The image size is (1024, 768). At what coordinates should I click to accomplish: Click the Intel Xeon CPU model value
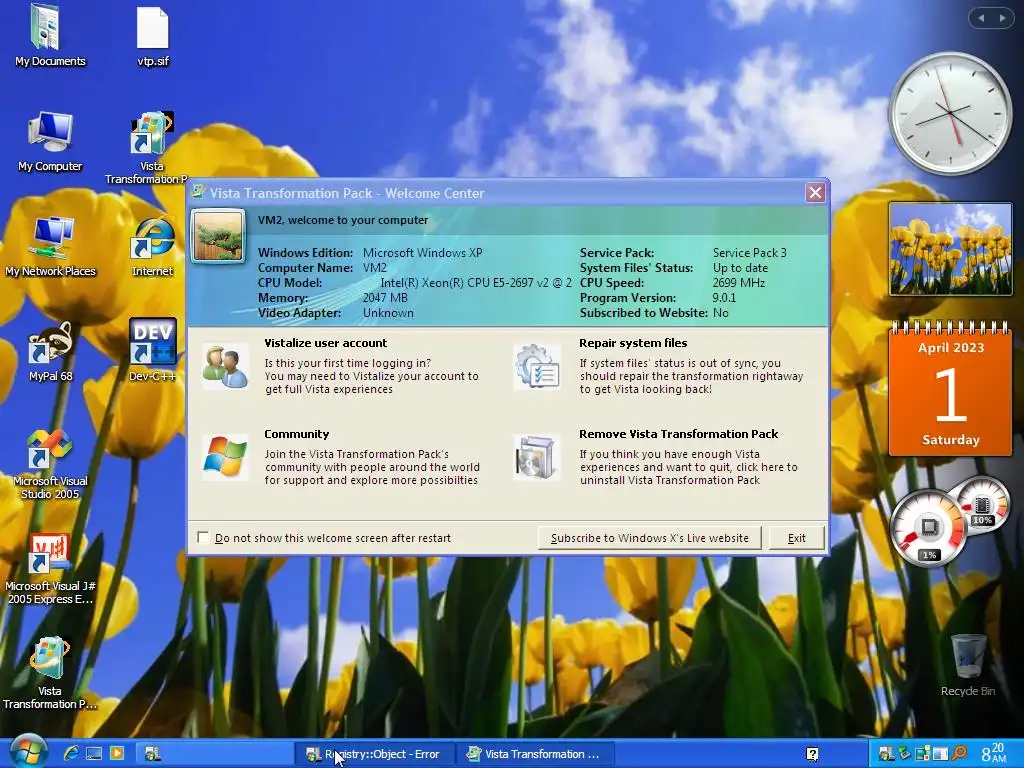tap(476, 283)
